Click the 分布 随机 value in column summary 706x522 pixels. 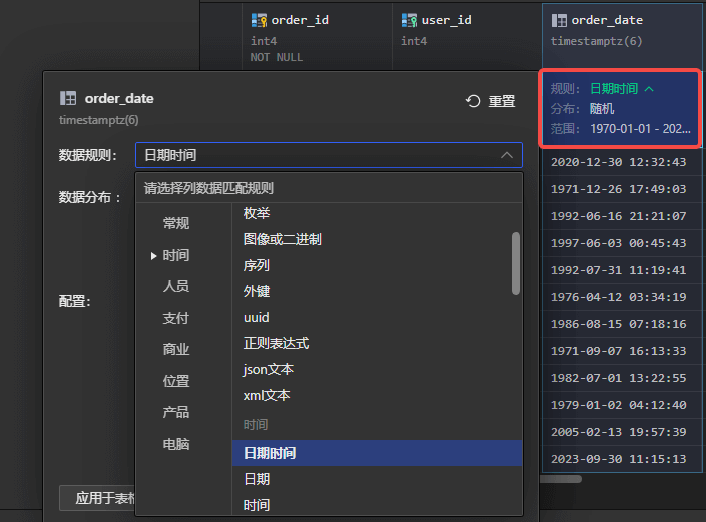point(602,109)
